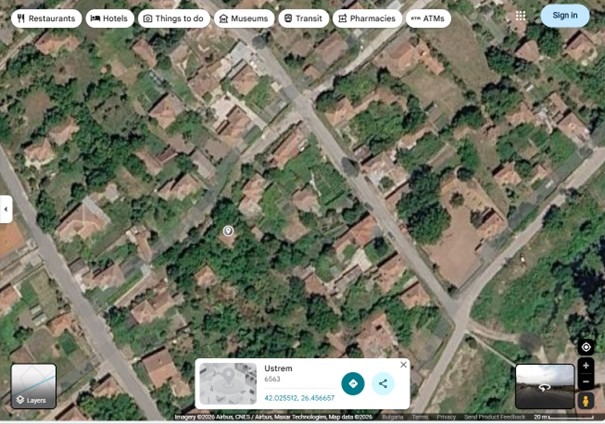Open the Street View preview thumbnail
This screenshot has width=605, height=424.
tap(545, 386)
